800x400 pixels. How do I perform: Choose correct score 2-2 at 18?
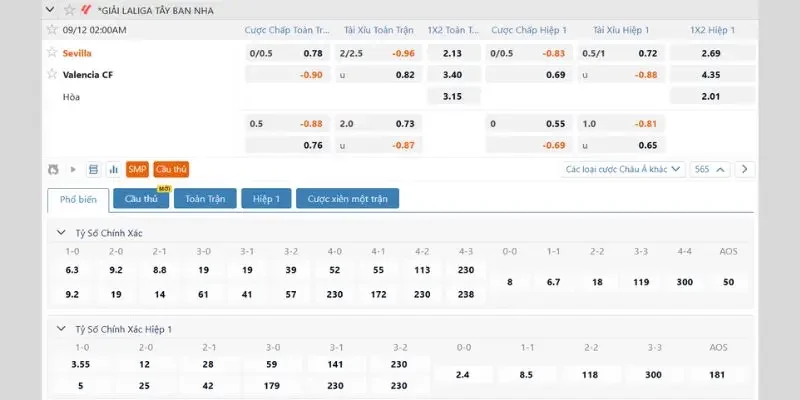click(x=597, y=282)
